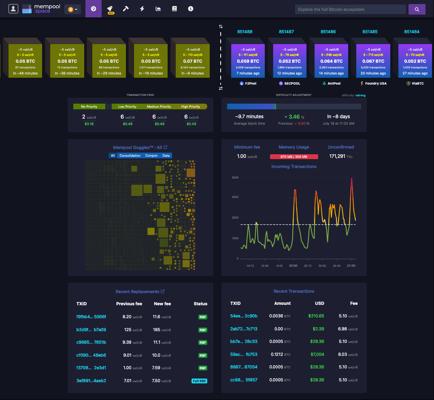This screenshot has width=434, height=400.
Task: Expand the Bitcoin network selector dropdown
Action: (72, 9)
